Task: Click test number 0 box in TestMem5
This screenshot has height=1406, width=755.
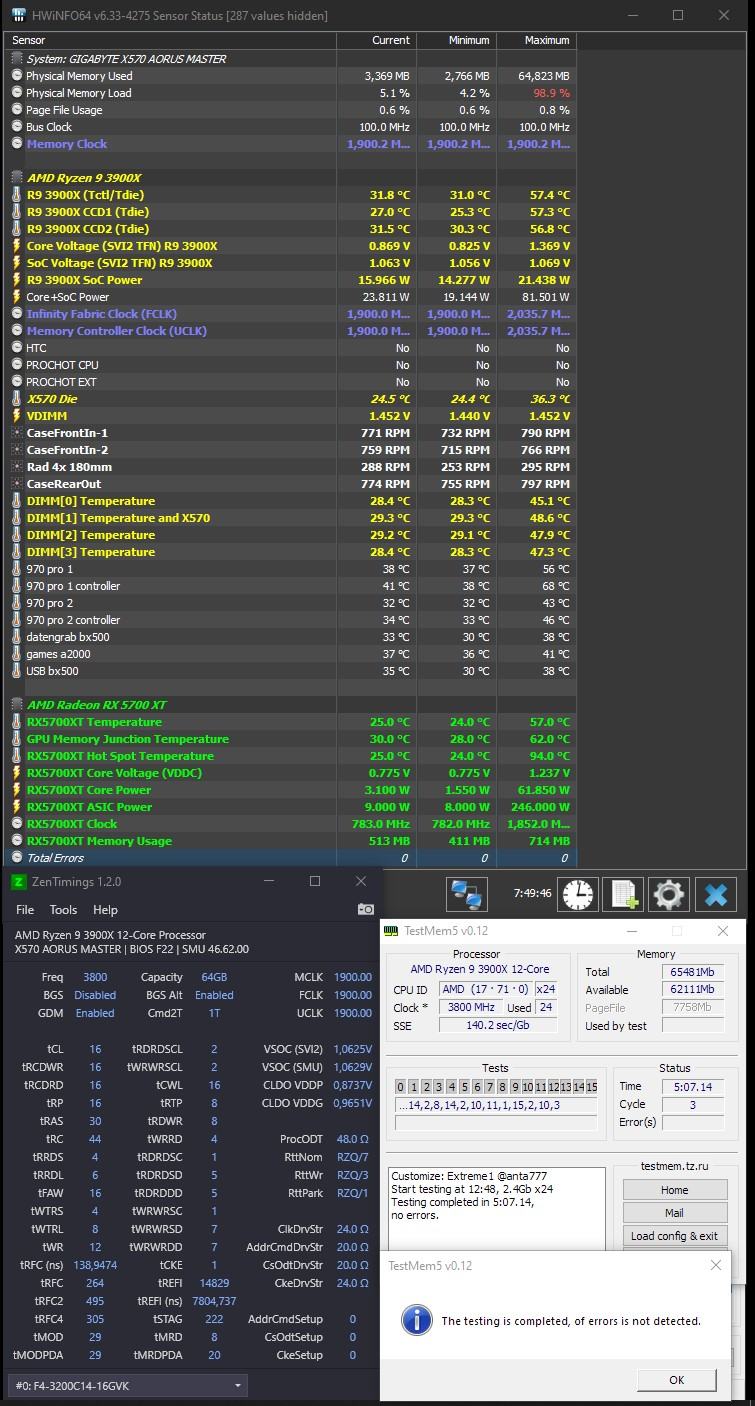Action: [x=401, y=1087]
